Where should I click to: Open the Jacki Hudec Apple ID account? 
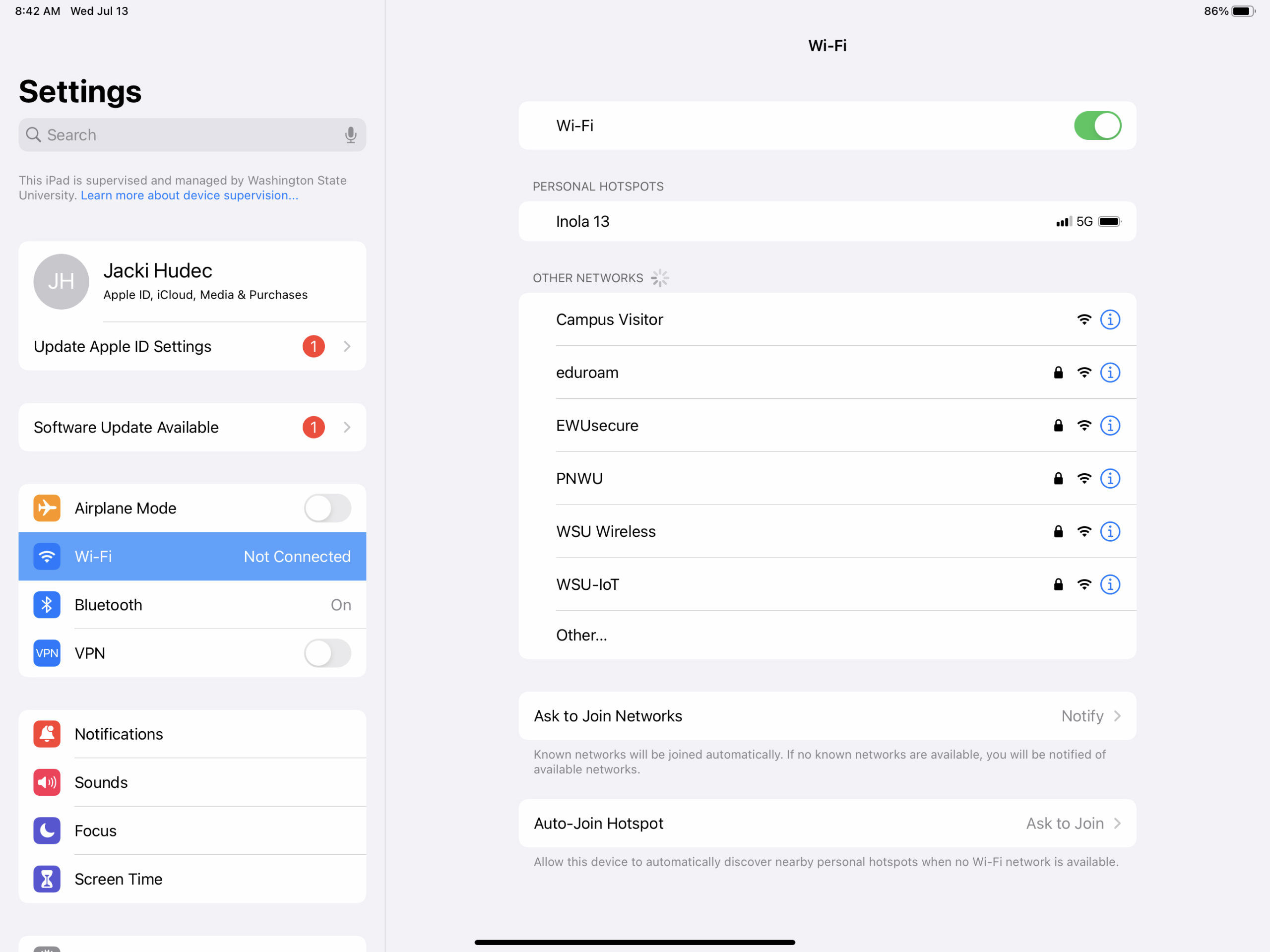(192, 281)
